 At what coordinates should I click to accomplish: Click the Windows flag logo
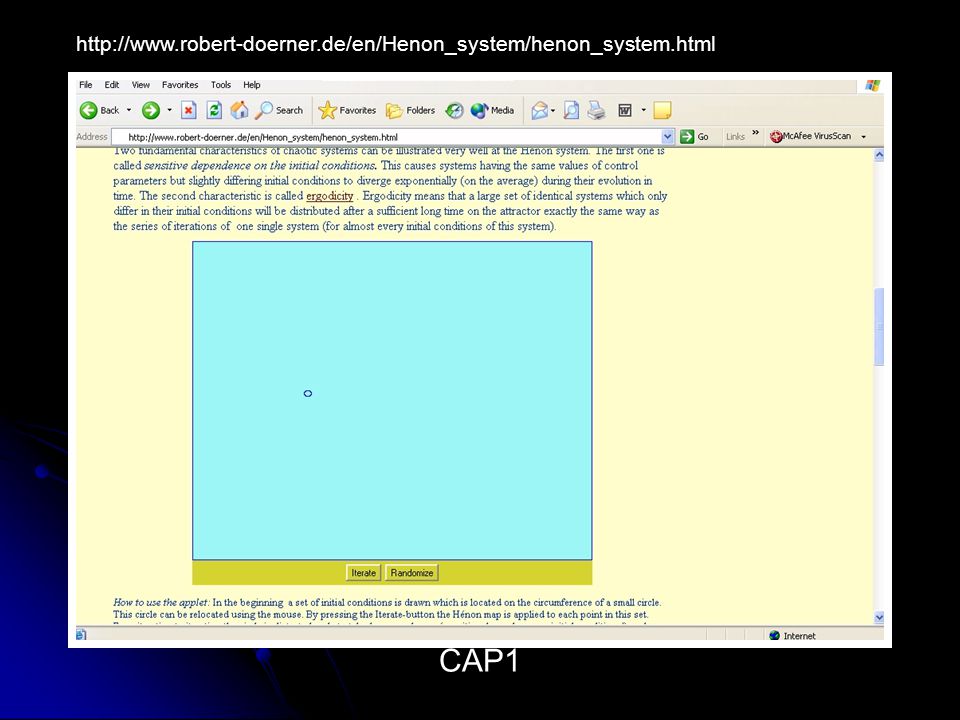(x=872, y=85)
